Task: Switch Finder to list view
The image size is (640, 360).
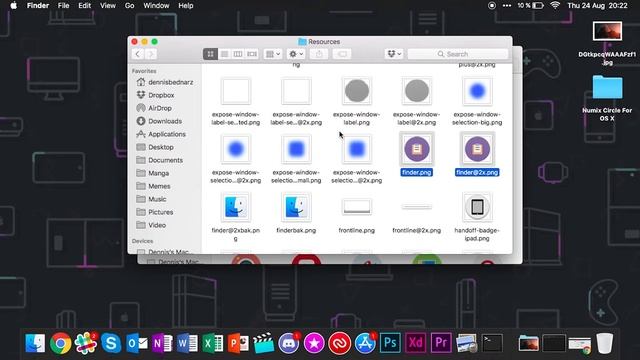Action: click(224, 54)
